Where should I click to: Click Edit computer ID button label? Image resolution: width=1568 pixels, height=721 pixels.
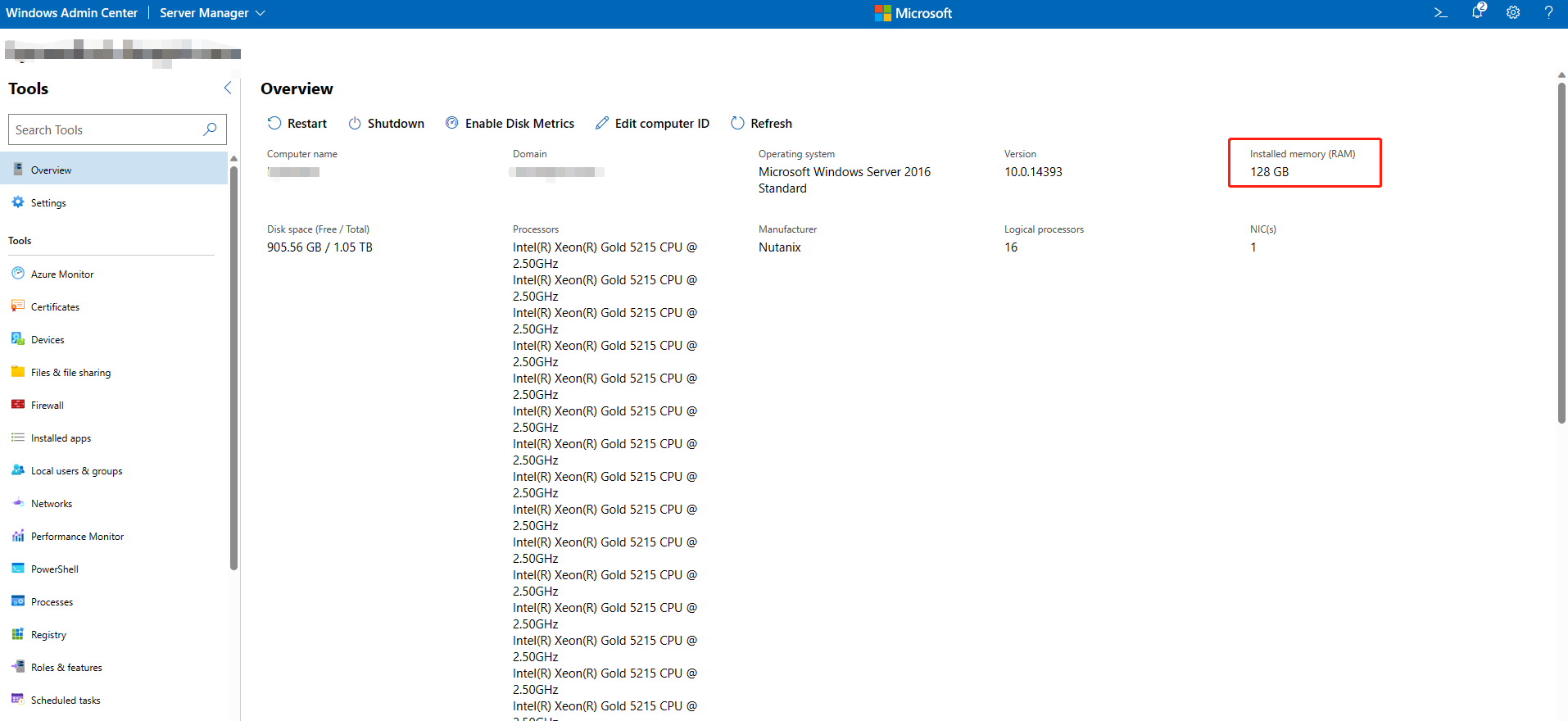(x=662, y=124)
